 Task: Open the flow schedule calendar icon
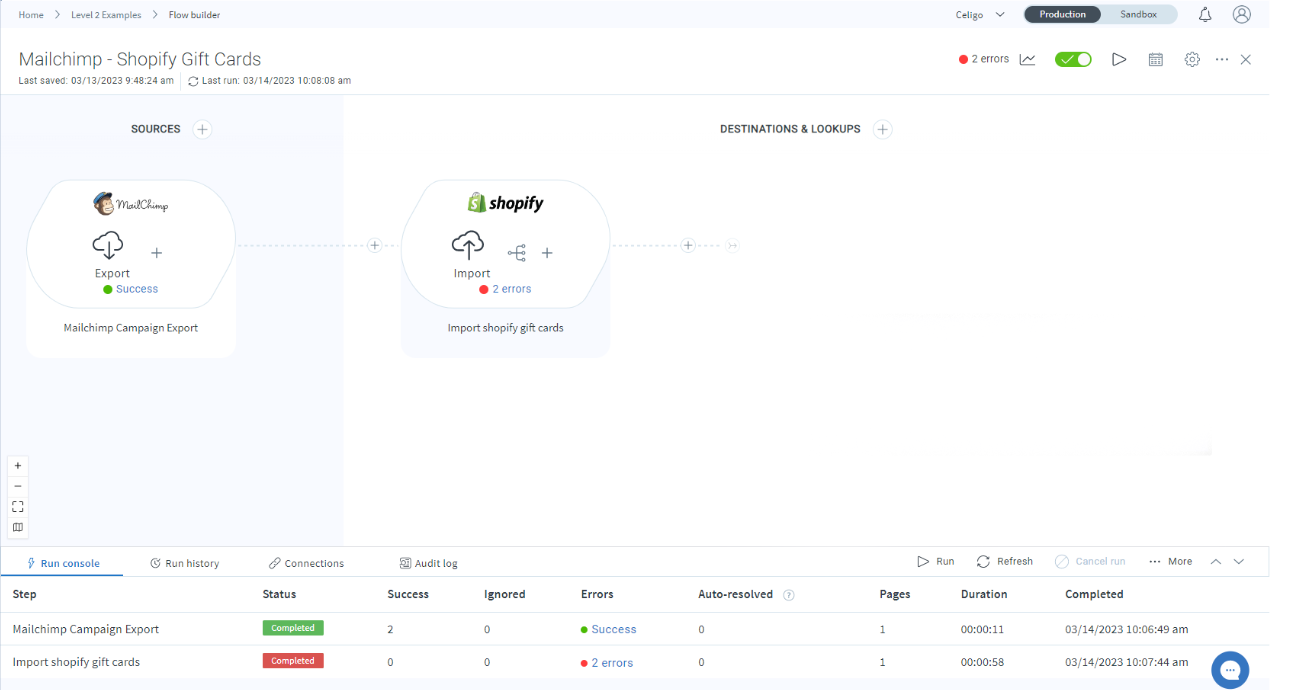click(x=1155, y=59)
